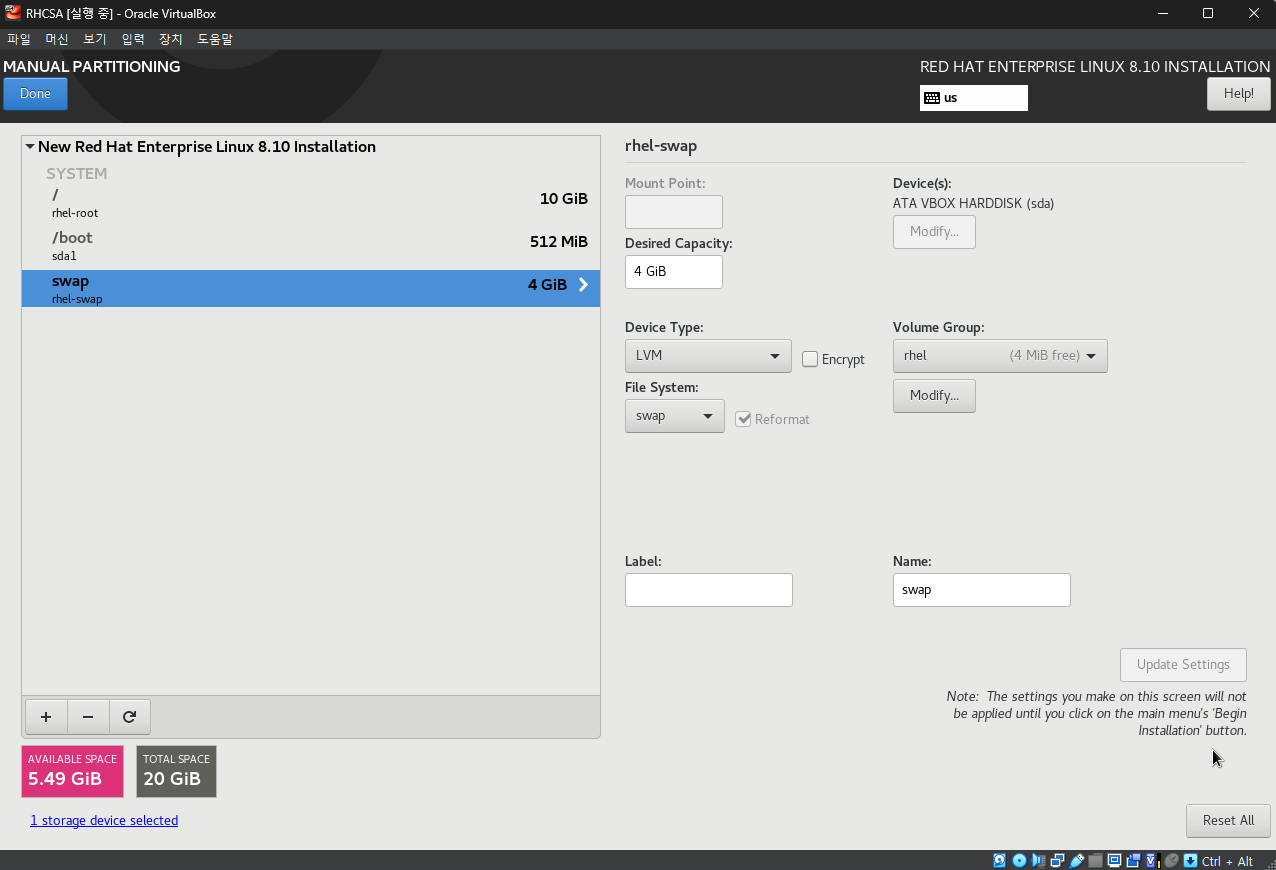This screenshot has height=870, width=1276.
Task: Click the keyboard layout us indicator
Action: 974,98
